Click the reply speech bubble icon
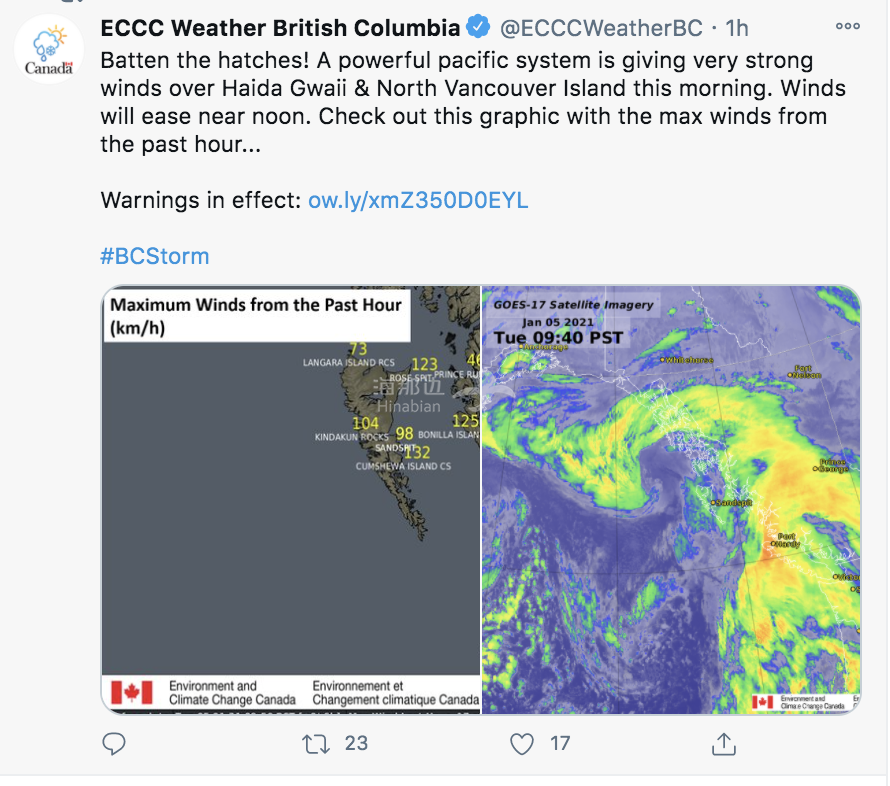Screen dimensions: 890x786 pyautogui.click(x=114, y=743)
